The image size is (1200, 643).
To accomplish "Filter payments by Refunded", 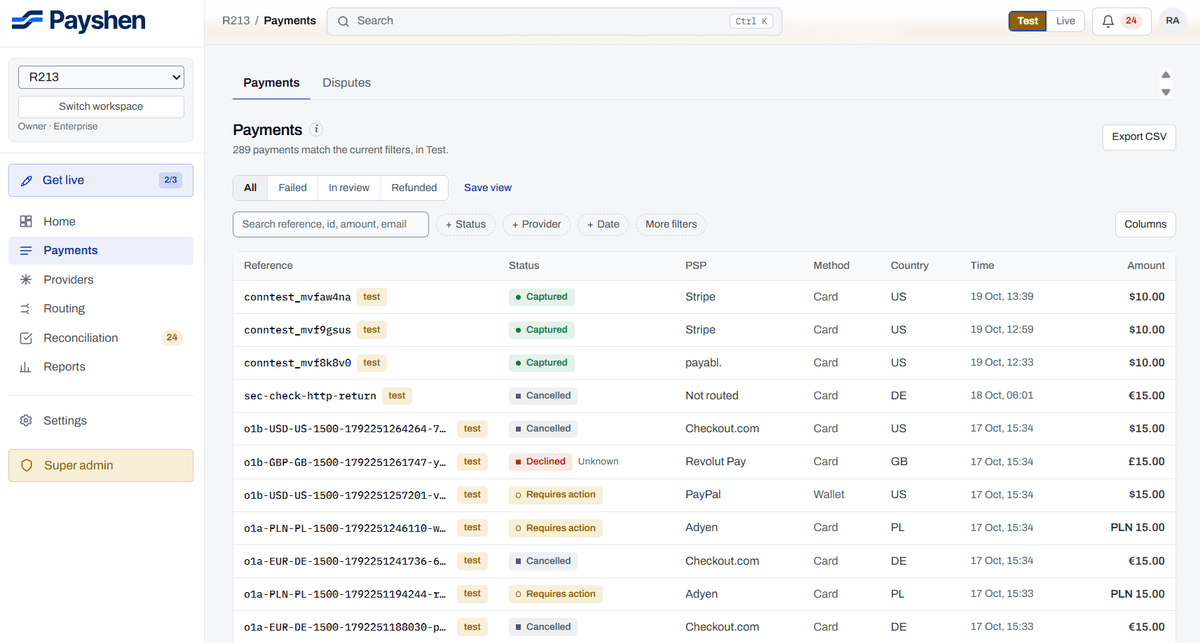I will 414,187.
